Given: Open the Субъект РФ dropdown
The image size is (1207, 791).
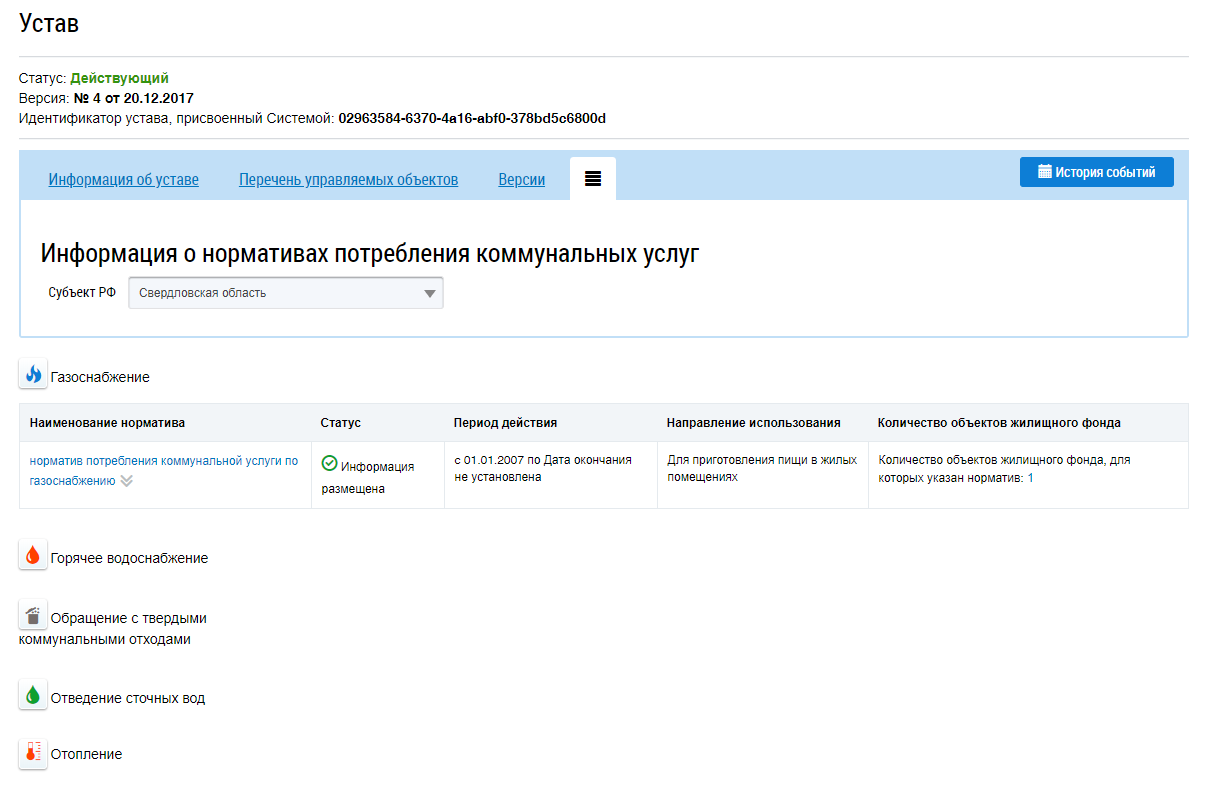Looking at the screenshot, I should (x=285, y=293).
